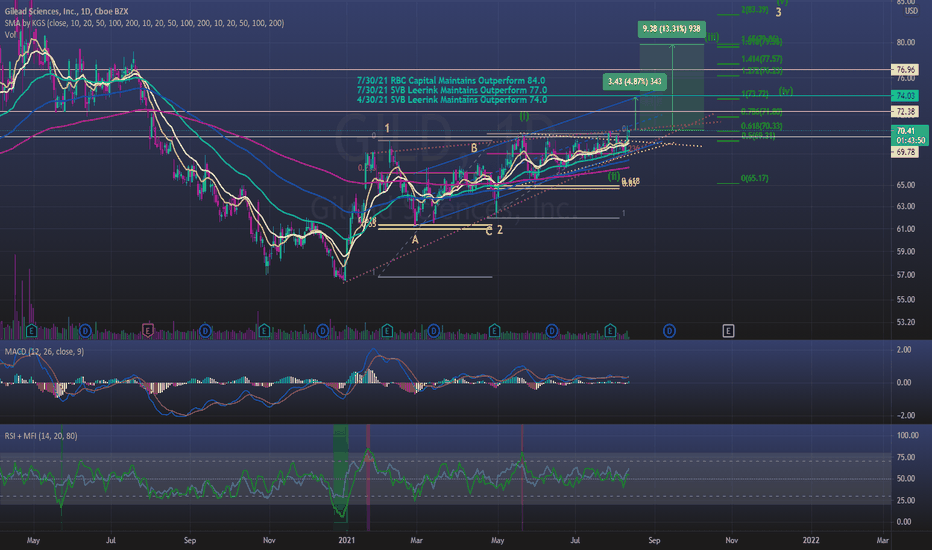Click the 2(83.39) Fibonacci level label
Screen dimensions: 932x550
(x=754, y=10)
